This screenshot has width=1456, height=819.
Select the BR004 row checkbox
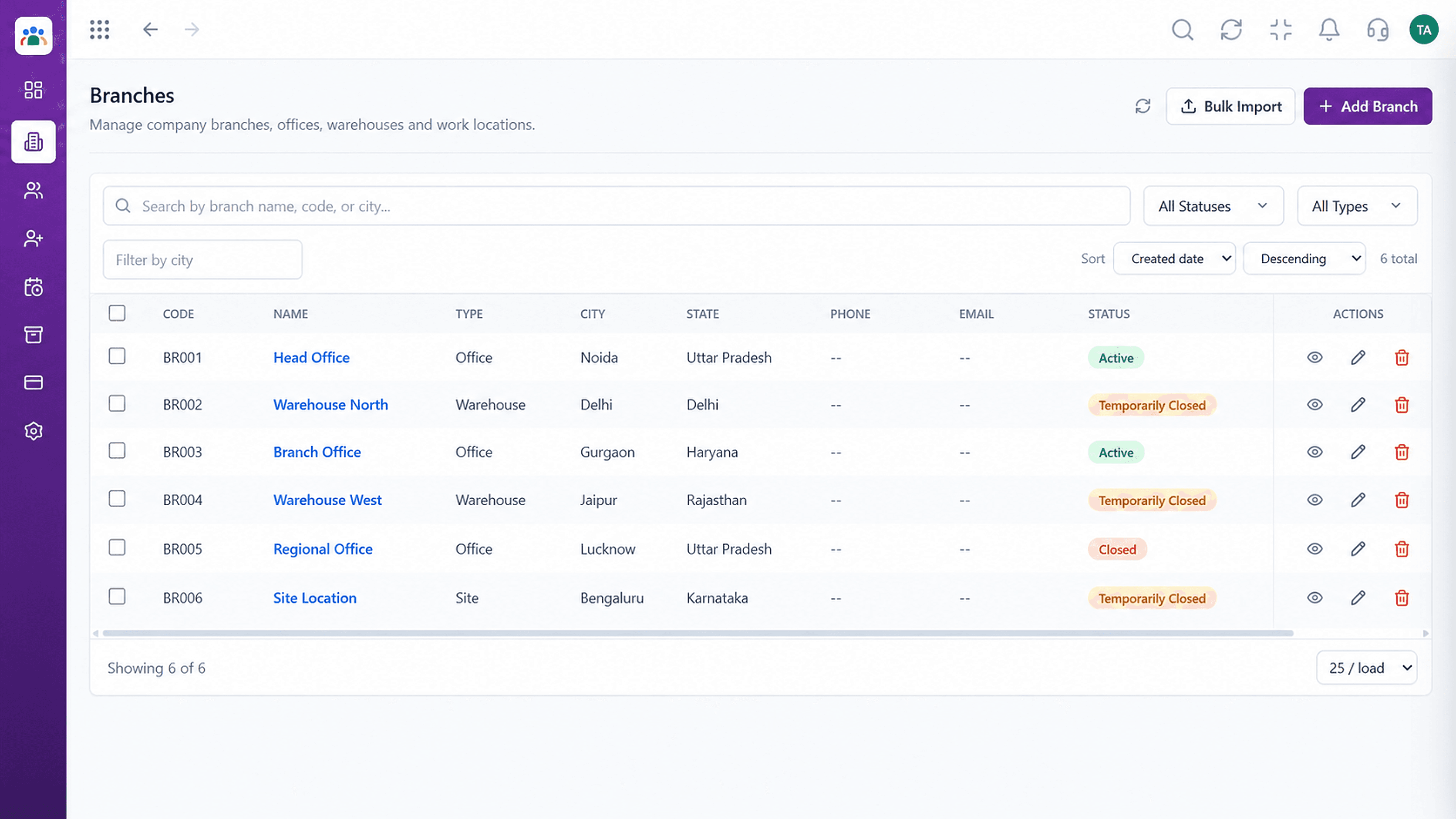[x=117, y=498]
